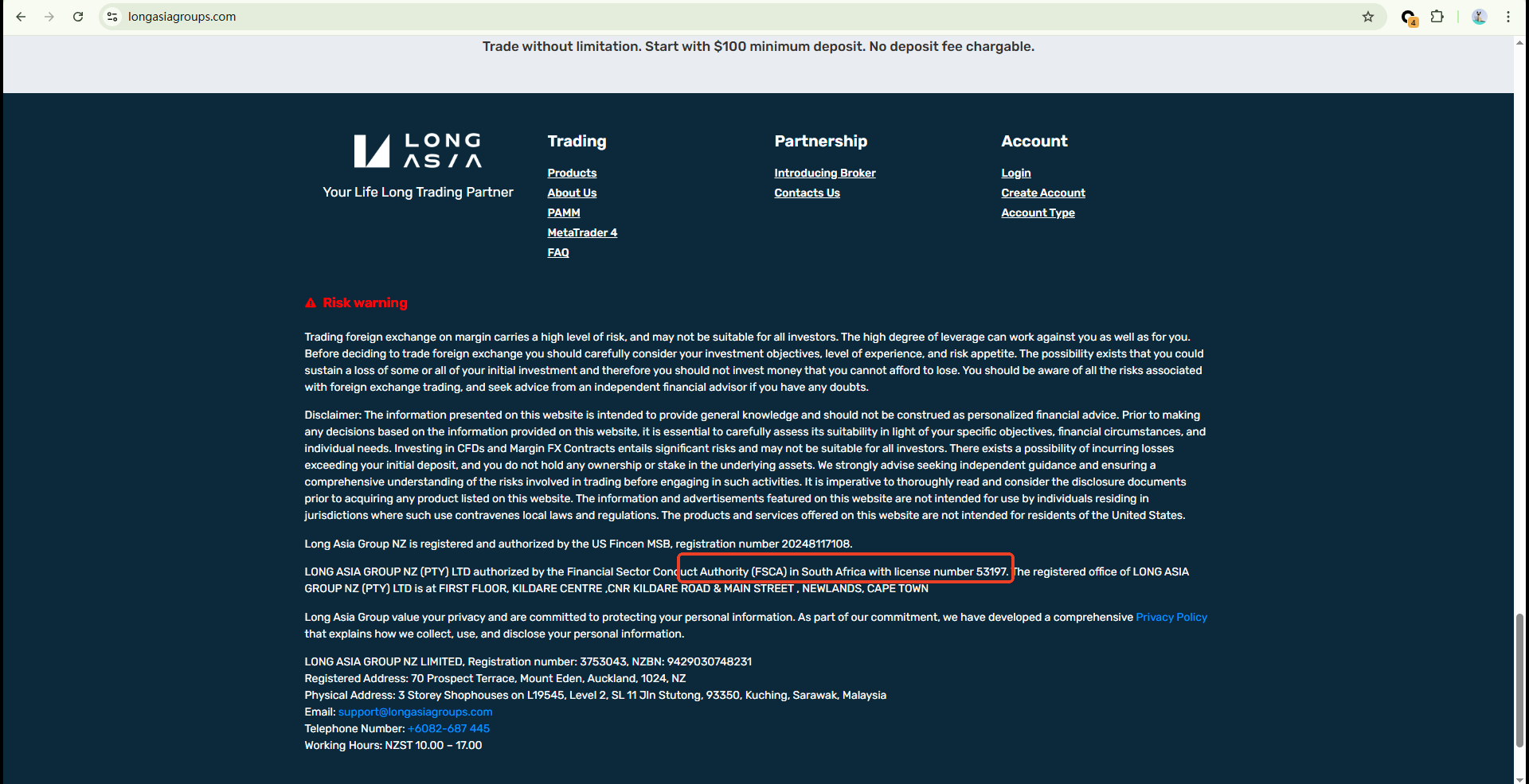Viewport: 1529px width, 784px height.
Task: Click the Trading column heading
Action: click(577, 141)
